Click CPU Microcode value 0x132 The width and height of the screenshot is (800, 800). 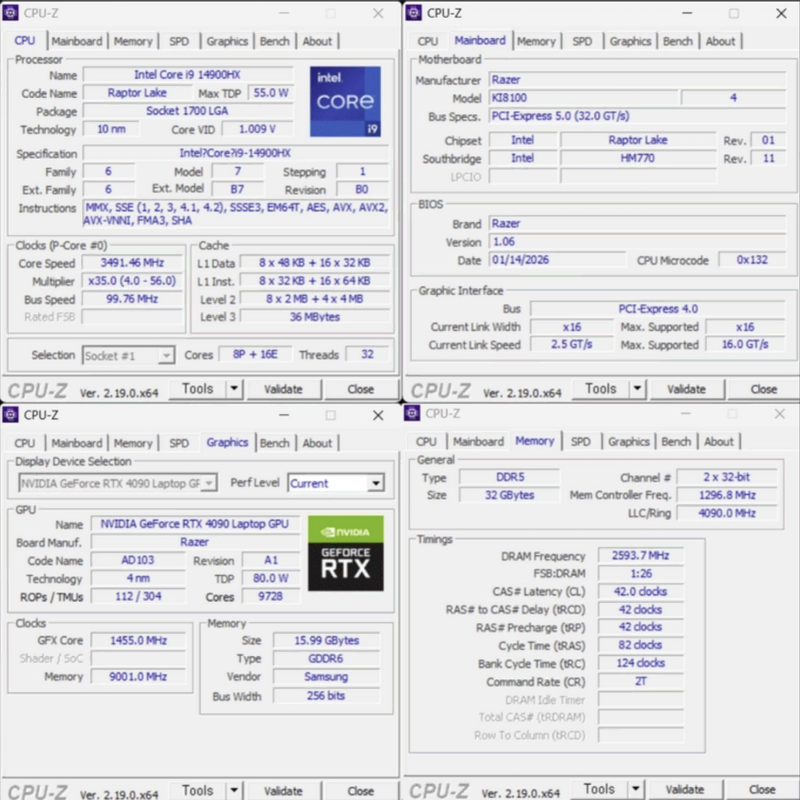click(752, 260)
